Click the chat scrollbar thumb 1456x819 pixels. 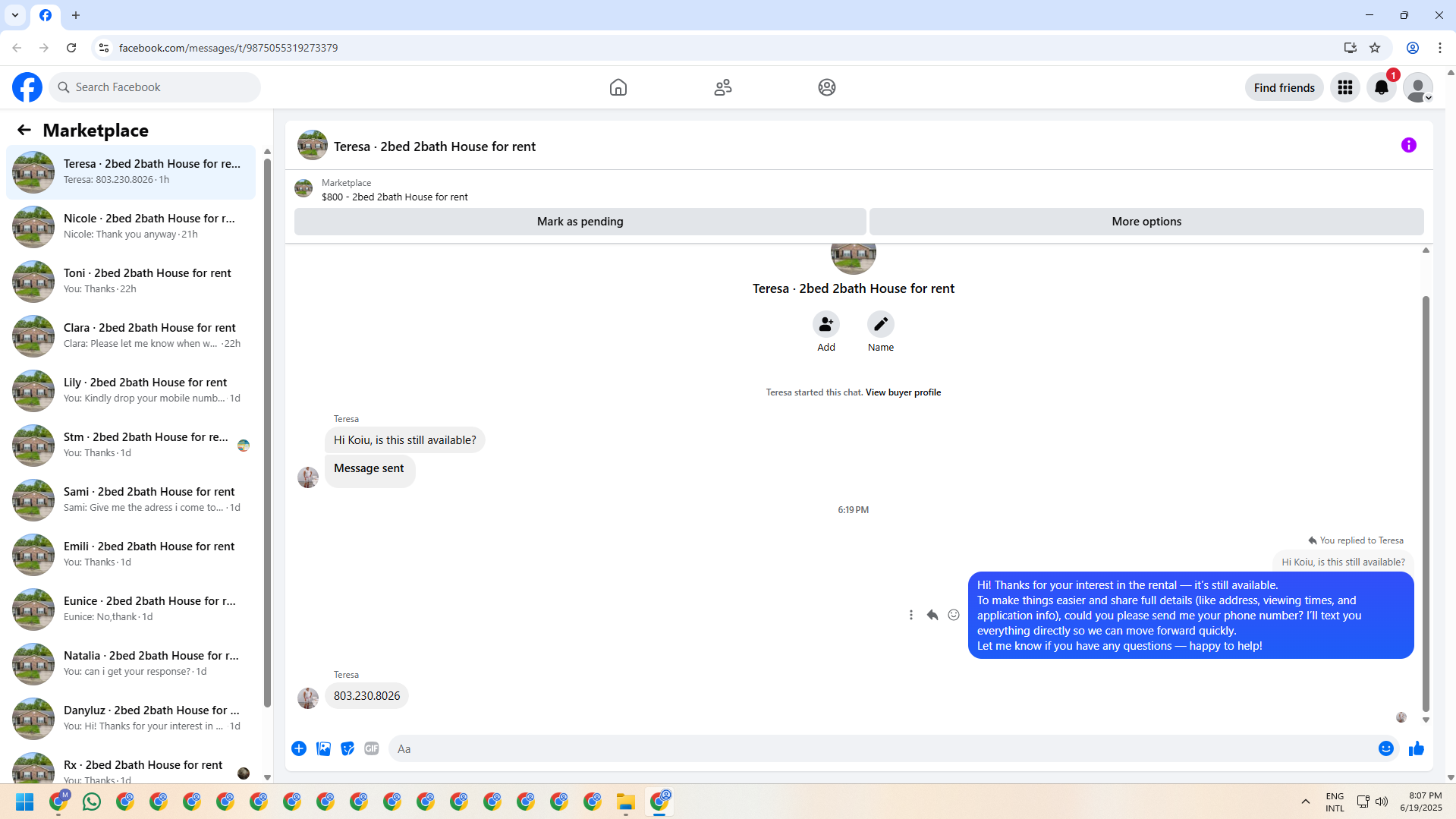1426,503
